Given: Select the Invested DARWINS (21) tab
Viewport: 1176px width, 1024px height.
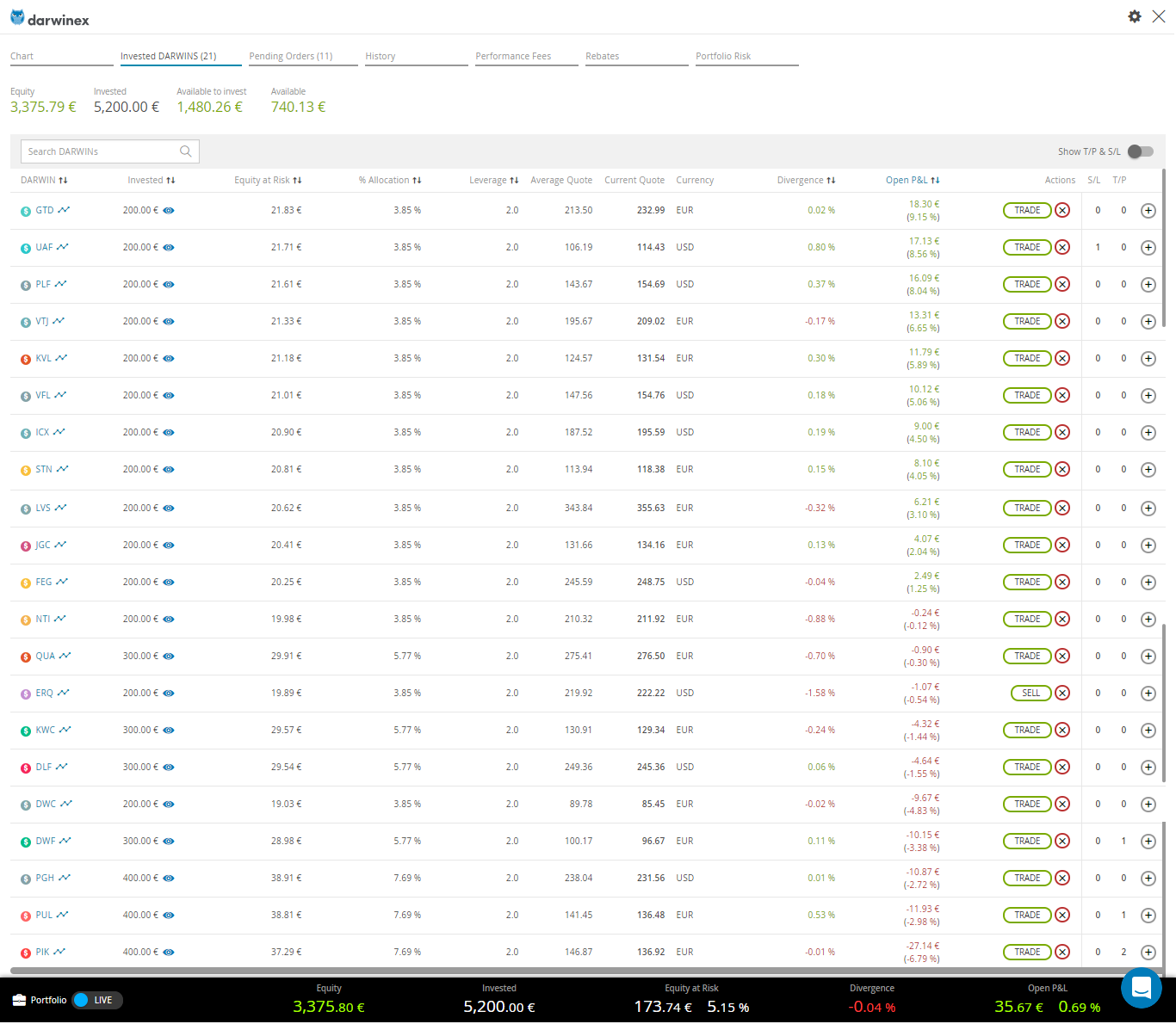Looking at the screenshot, I should (181, 57).
